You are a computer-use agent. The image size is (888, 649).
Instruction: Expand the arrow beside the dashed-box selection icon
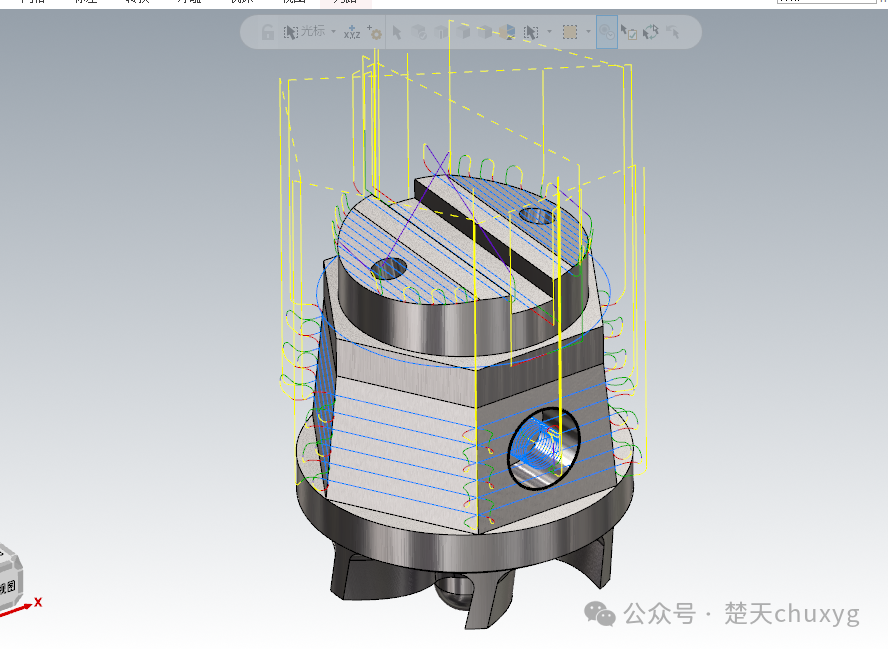pos(549,31)
